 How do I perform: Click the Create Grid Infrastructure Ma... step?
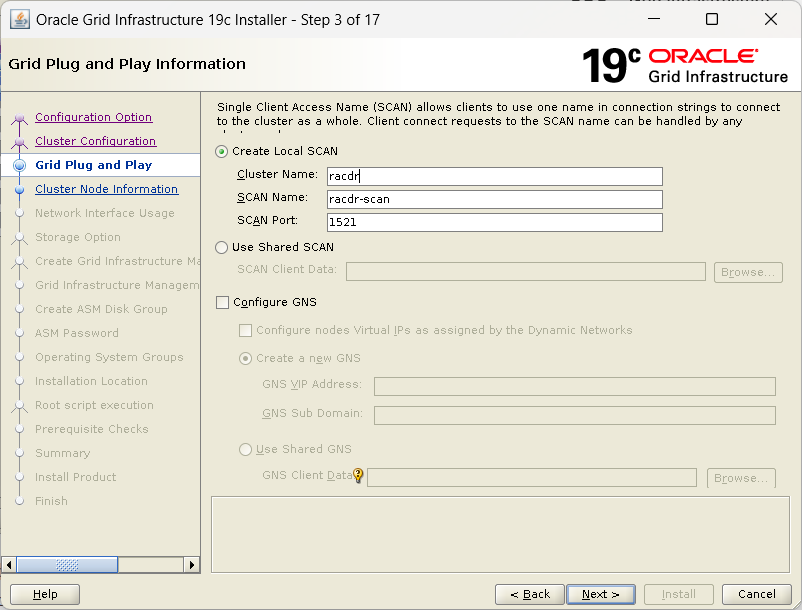pyautogui.click(x=117, y=261)
